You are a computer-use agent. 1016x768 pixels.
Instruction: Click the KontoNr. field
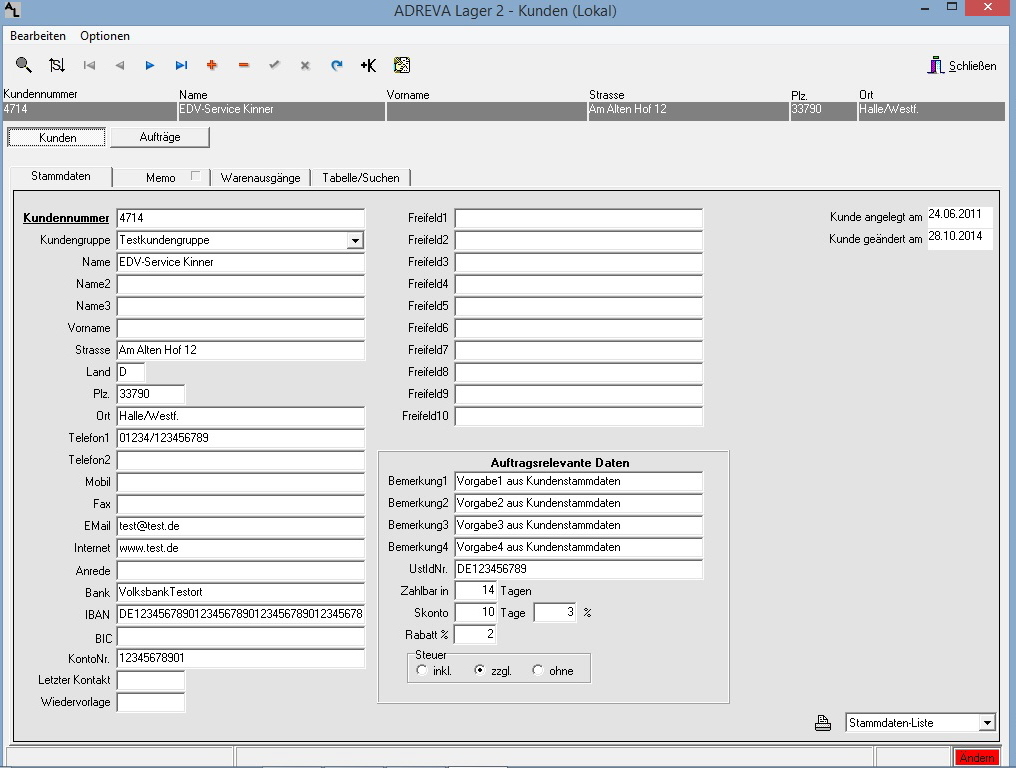pos(240,658)
